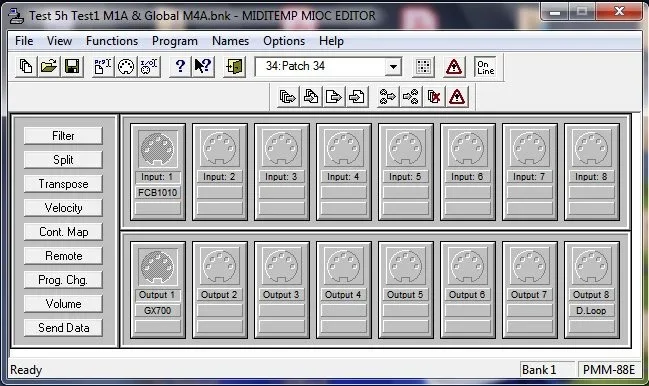The height and width of the screenshot is (386, 649).
Task: Click the Split button
Action: [x=63, y=160]
